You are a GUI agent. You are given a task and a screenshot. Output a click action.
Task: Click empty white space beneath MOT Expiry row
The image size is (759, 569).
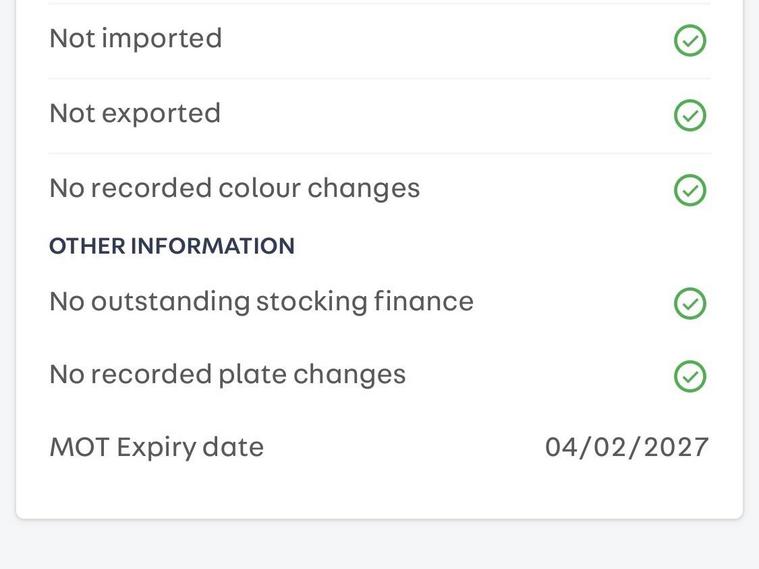coord(380,492)
